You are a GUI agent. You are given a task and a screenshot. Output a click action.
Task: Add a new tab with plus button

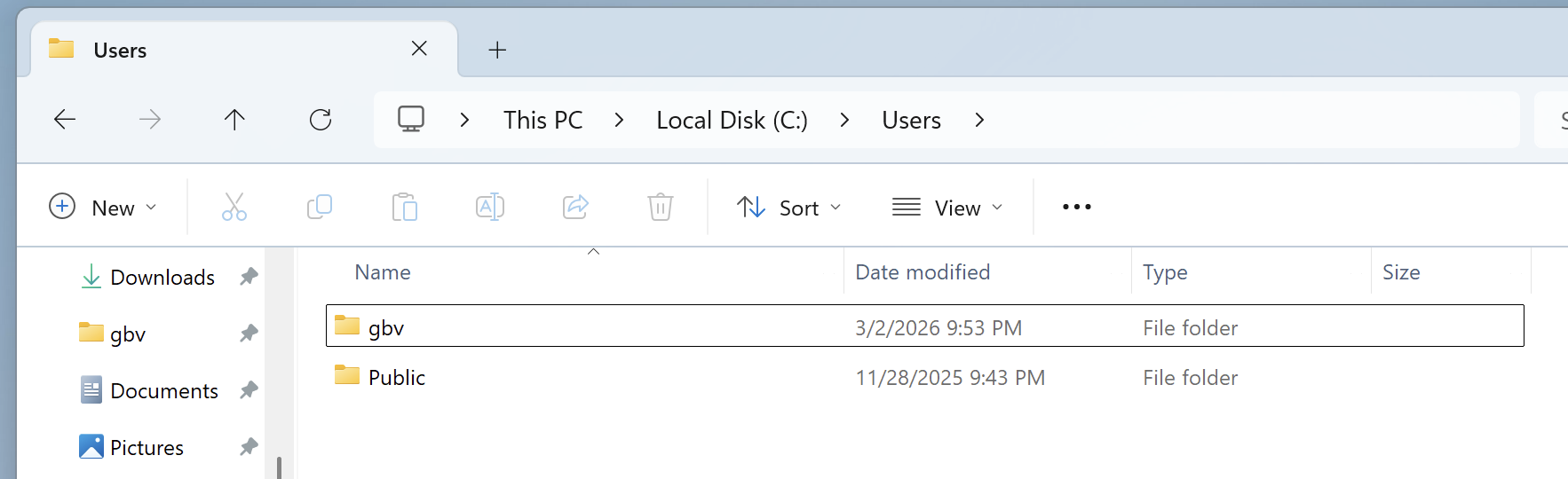coord(497,50)
